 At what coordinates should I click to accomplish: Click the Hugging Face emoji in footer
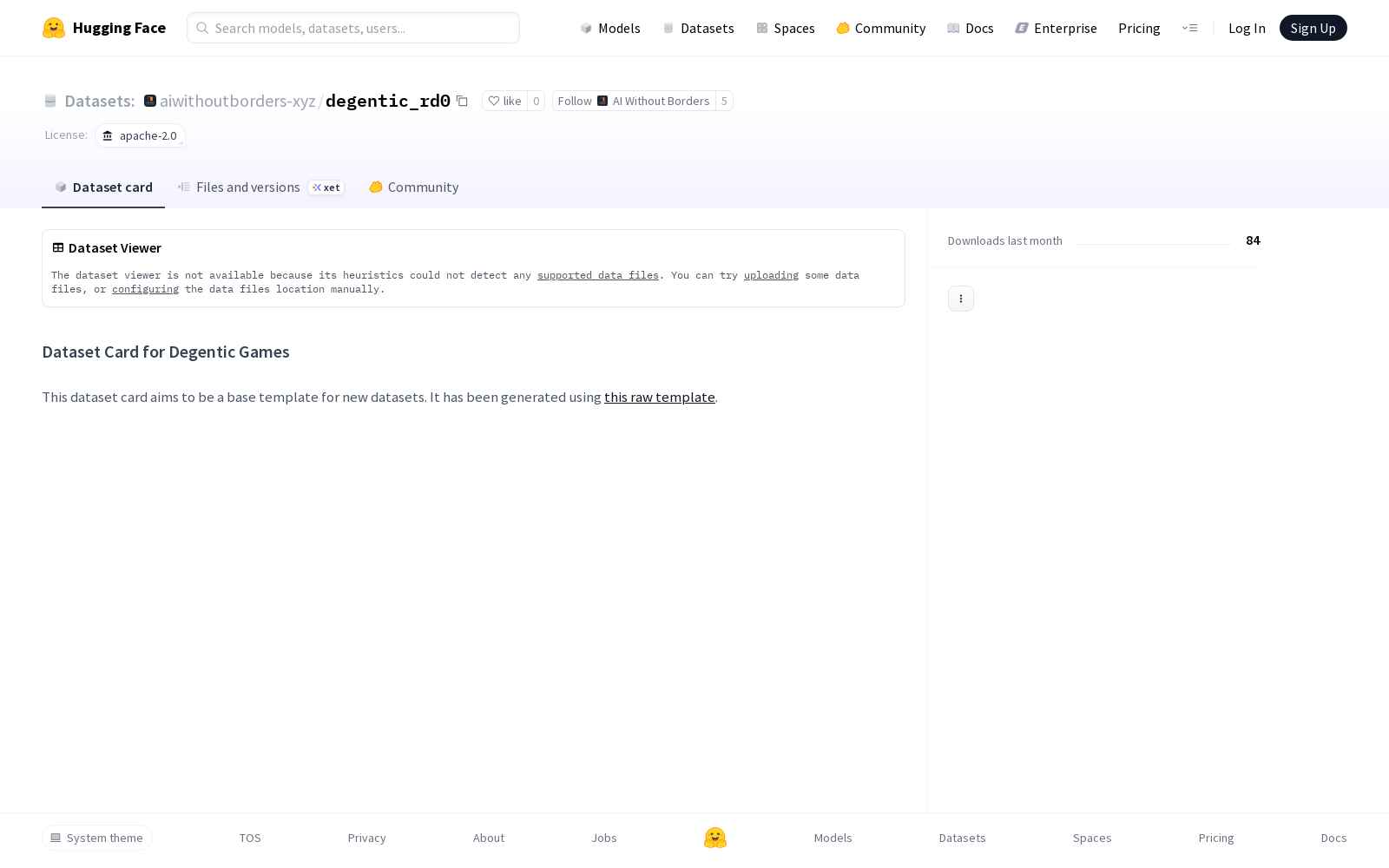[x=715, y=838]
